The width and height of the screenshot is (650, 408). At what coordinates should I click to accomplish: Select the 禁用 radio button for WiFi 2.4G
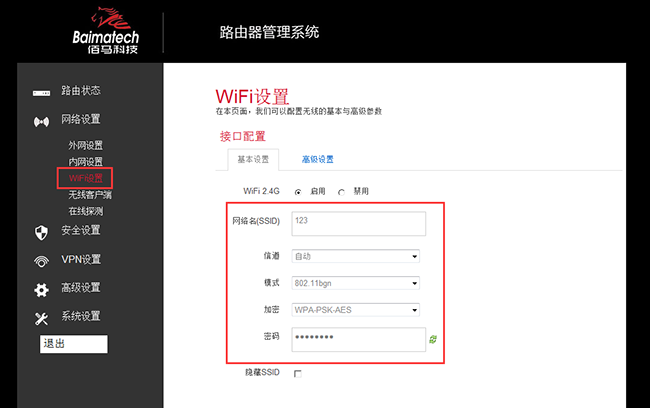tap(341, 191)
